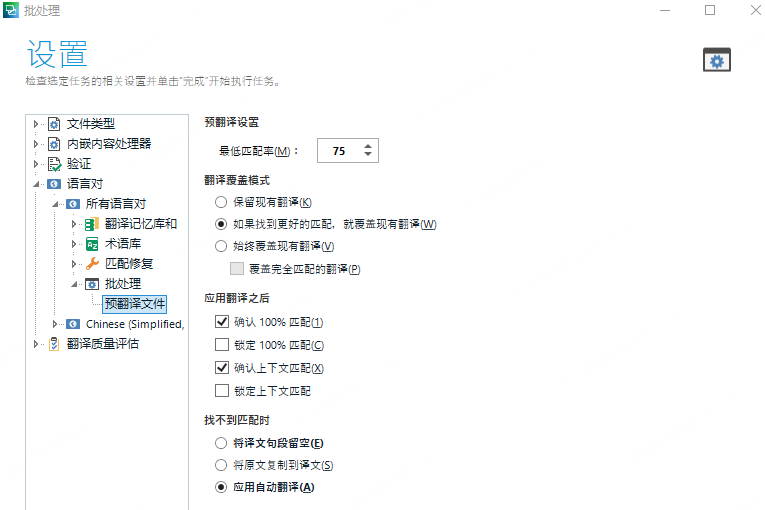Viewport: 765px width, 510px height.
Task: Toggle 覆盖完全匹配的翻译(P) checkbox
Action: click(237, 268)
